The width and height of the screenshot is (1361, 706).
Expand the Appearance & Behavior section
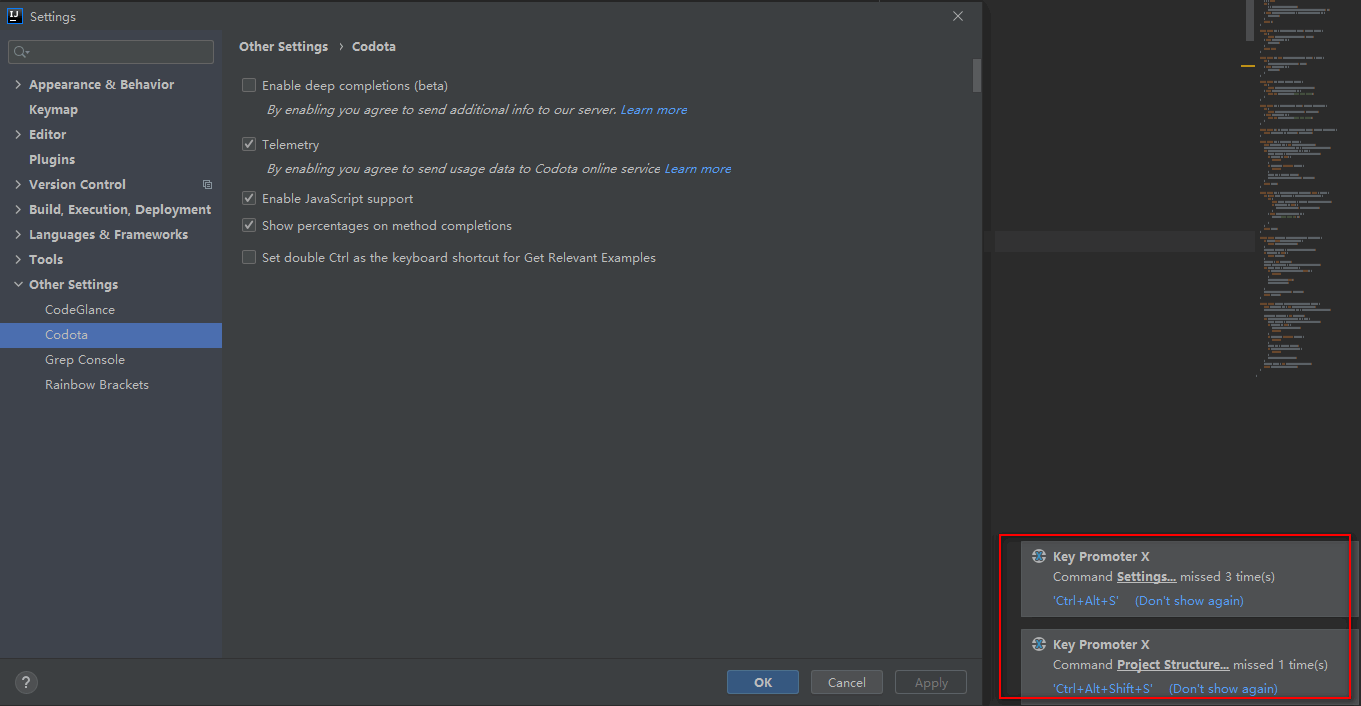click(x=18, y=85)
